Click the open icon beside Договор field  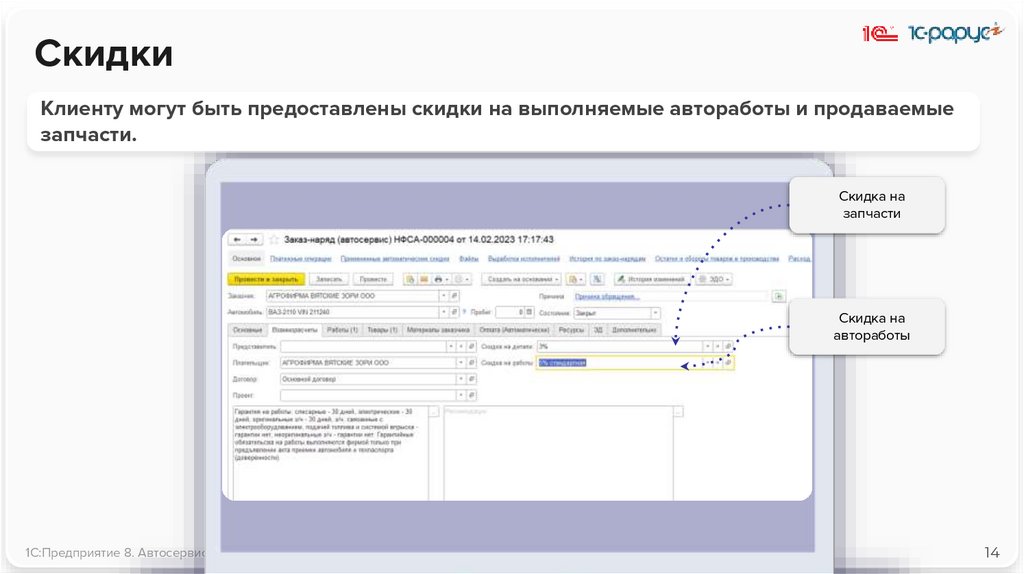(472, 379)
